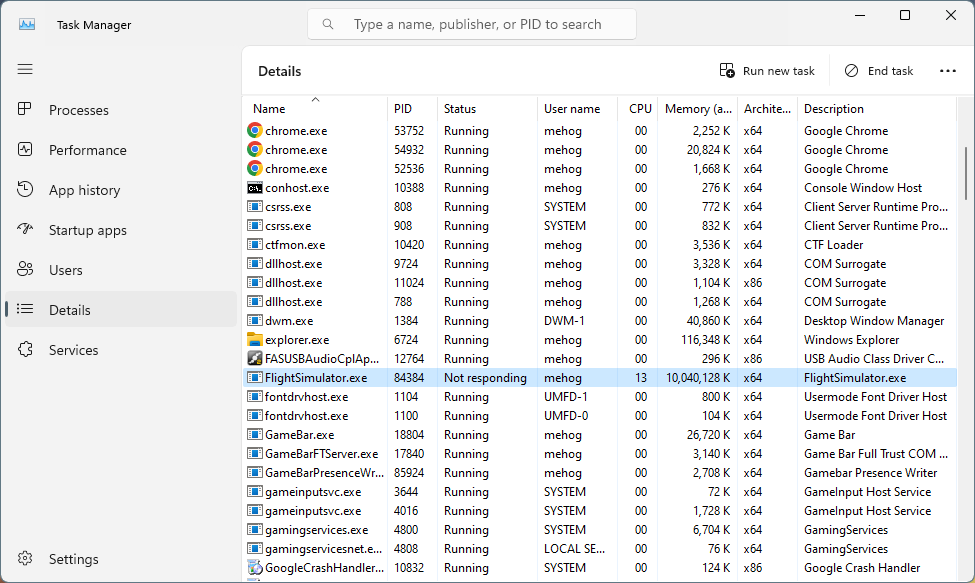Click the Chrome icon for PID 53752

(x=254, y=131)
